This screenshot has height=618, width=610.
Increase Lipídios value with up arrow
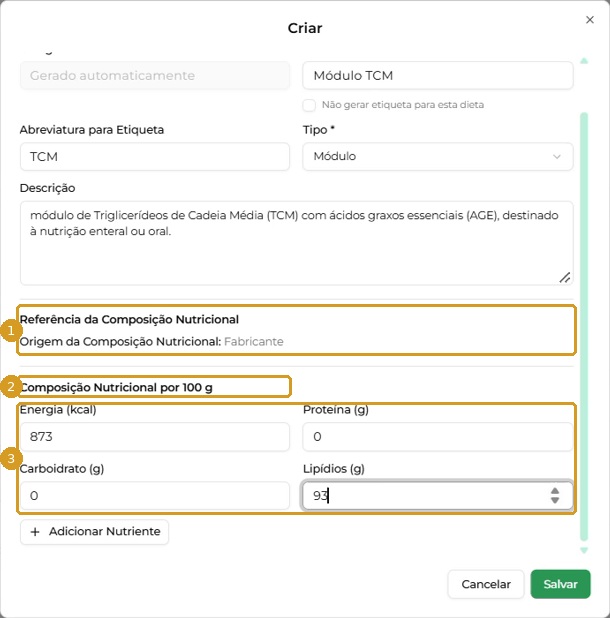pyautogui.click(x=555, y=491)
